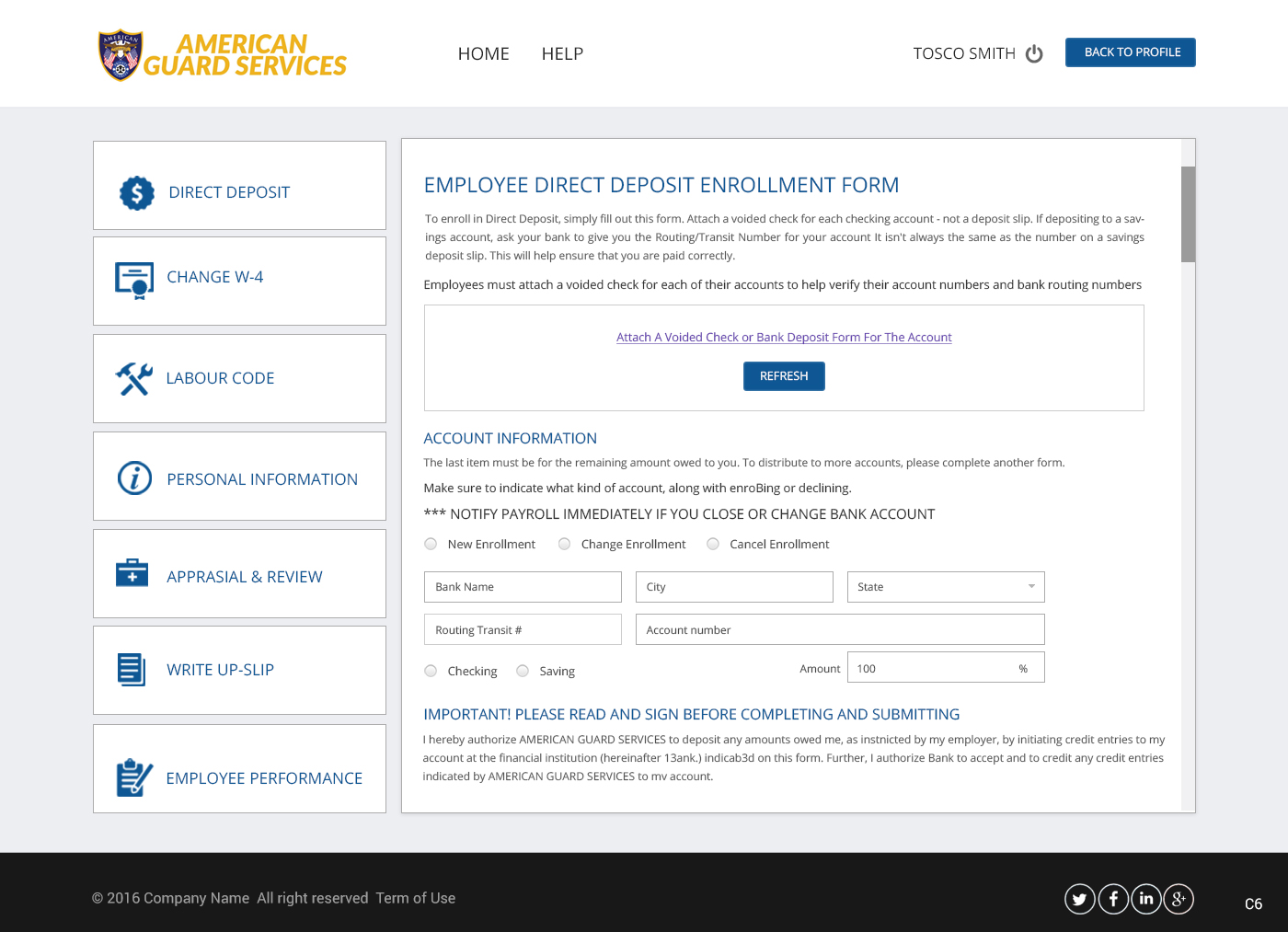The height and width of the screenshot is (932, 1288).
Task: Open the HELP menu item
Action: click(x=562, y=53)
